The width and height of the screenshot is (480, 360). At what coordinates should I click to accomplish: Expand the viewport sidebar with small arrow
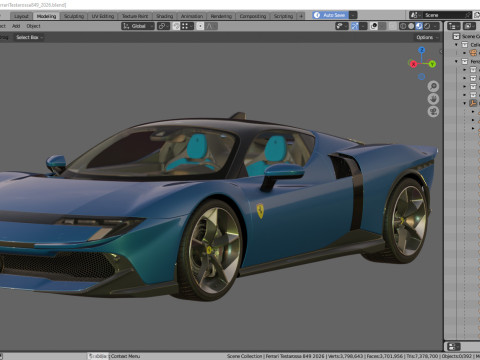(x=441, y=52)
